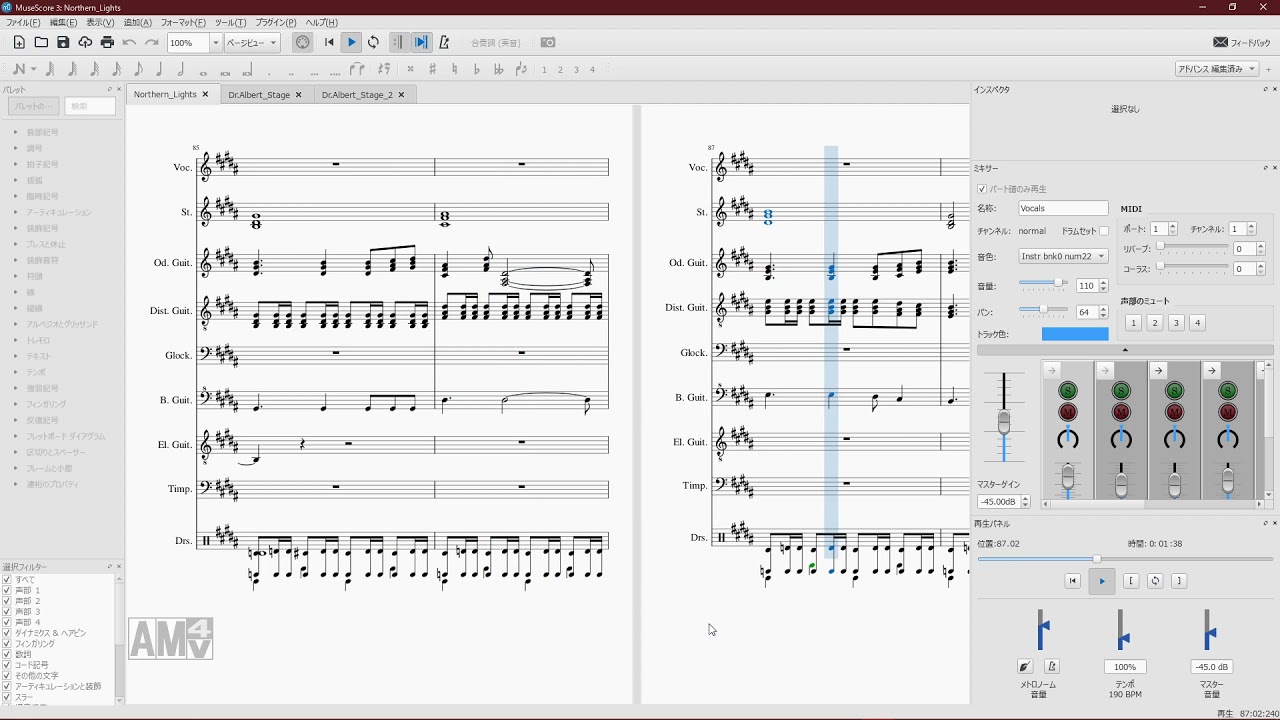
Task: Open image capture with the camera icon
Action: click(548, 42)
